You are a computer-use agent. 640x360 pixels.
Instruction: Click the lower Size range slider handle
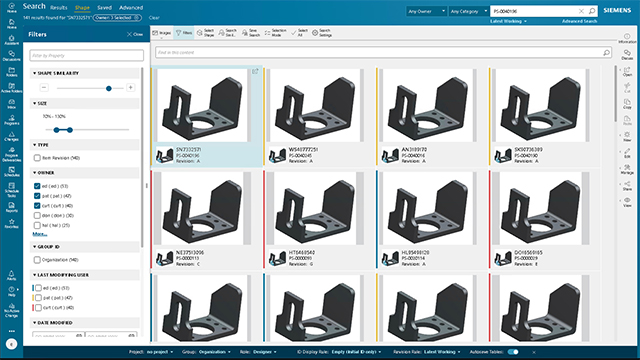pos(56,130)
